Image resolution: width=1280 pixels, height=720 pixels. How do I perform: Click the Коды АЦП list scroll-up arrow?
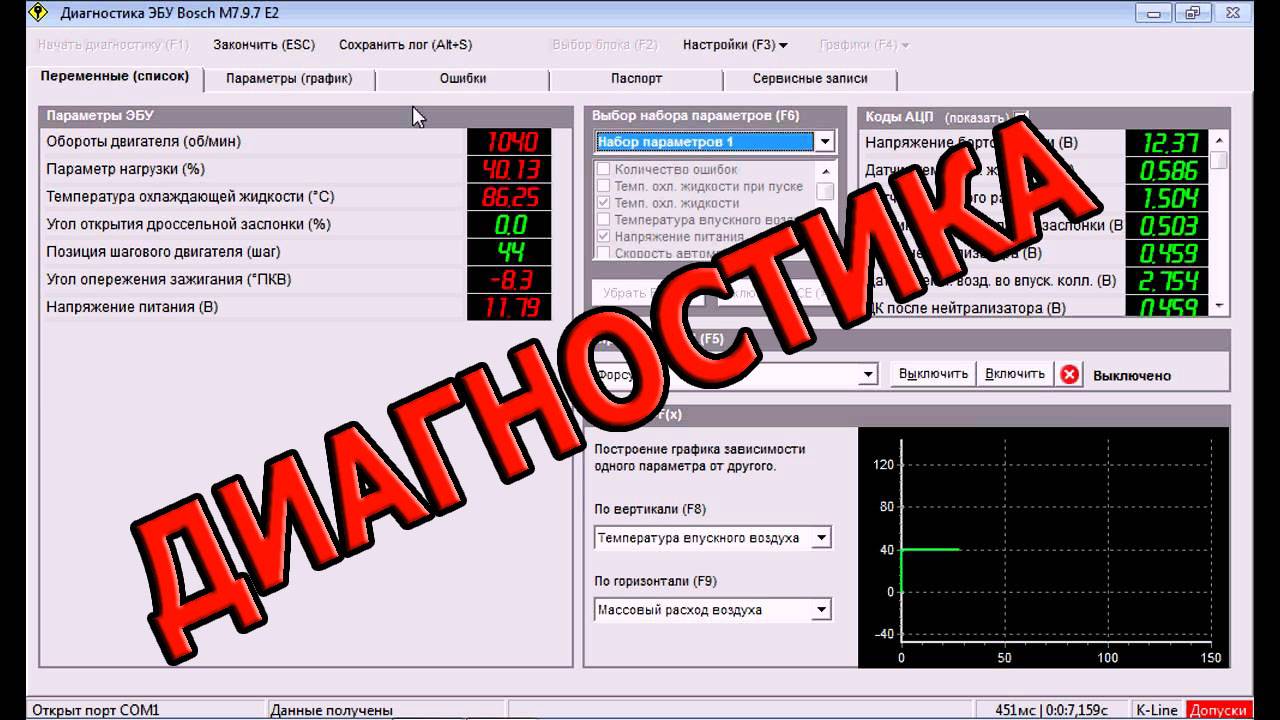pos(1218,141)
